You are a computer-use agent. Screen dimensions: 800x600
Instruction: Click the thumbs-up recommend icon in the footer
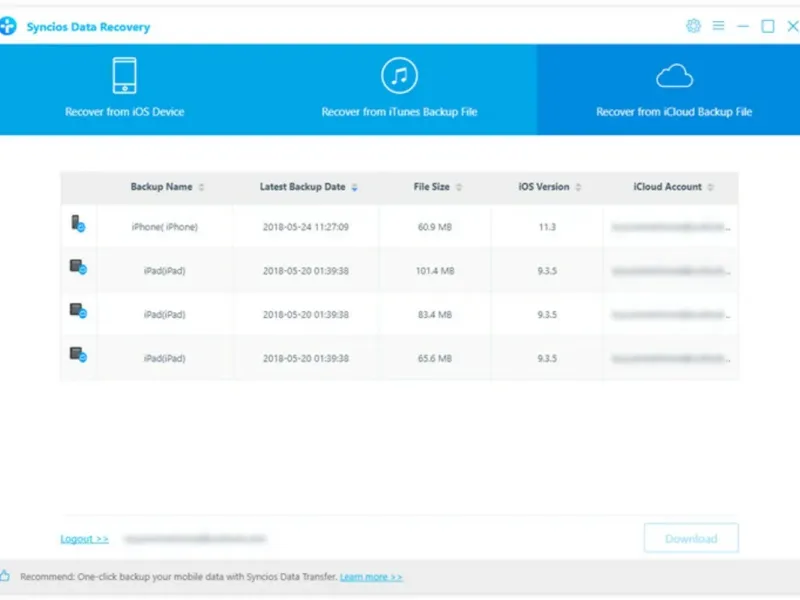tap(5, 576)
